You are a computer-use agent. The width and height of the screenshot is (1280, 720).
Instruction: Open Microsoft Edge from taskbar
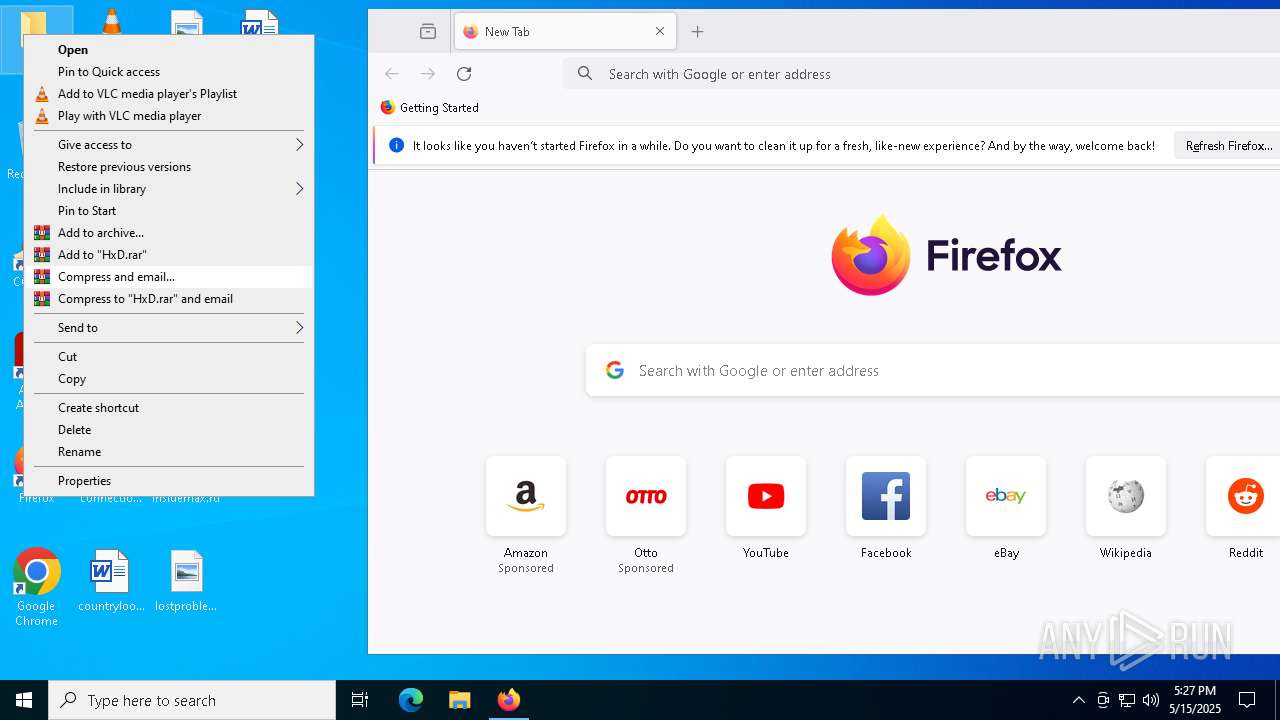411,700
